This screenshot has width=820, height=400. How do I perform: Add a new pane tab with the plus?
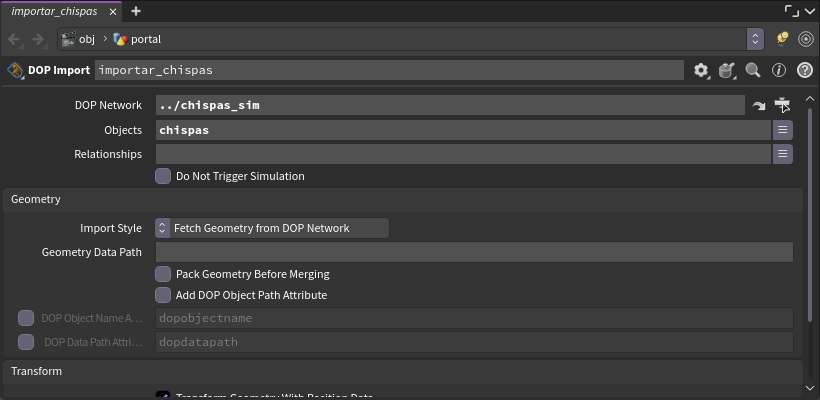[135, 11]
